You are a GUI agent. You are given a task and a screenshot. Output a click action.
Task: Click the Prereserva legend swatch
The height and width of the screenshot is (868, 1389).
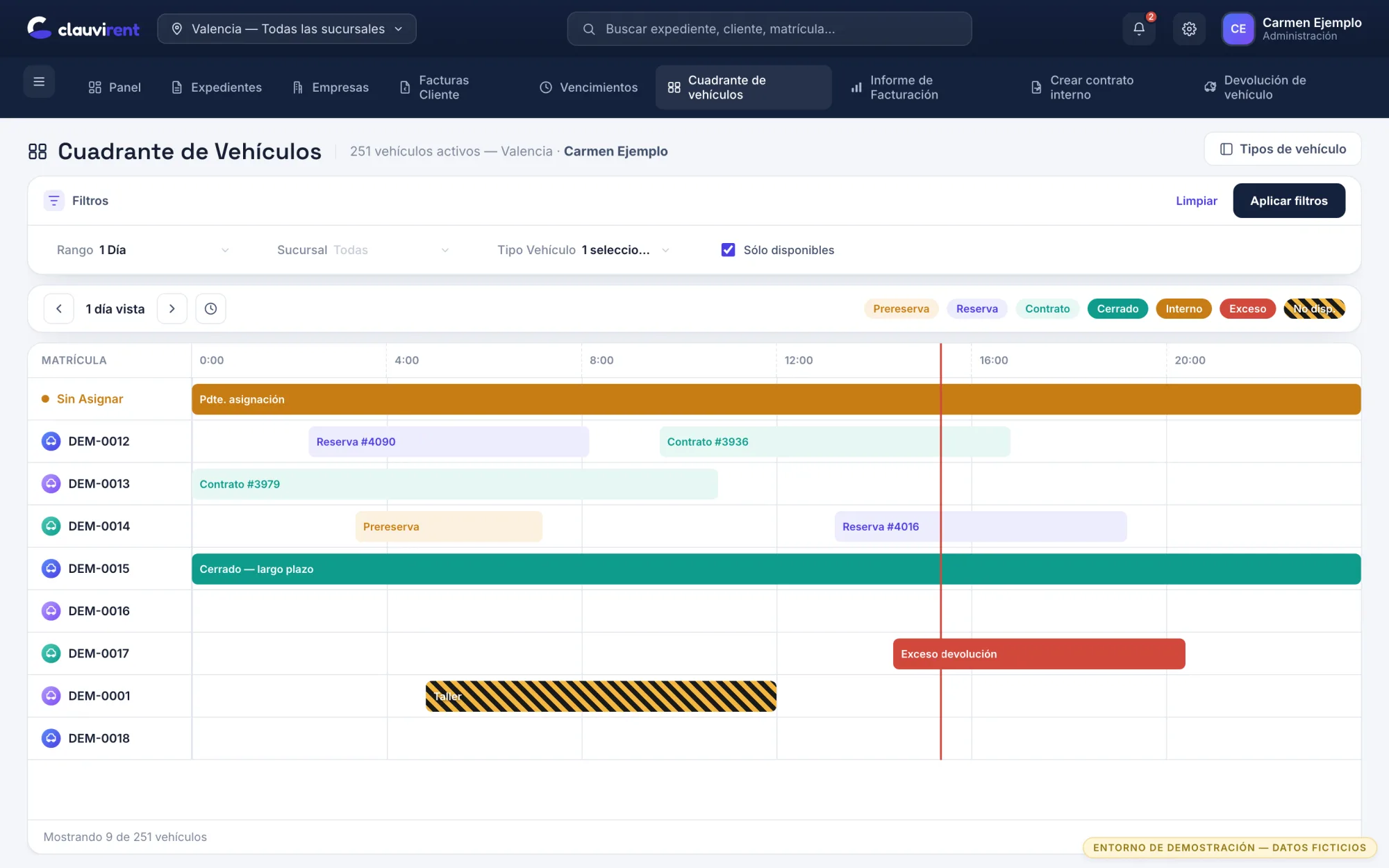point(901,309)
